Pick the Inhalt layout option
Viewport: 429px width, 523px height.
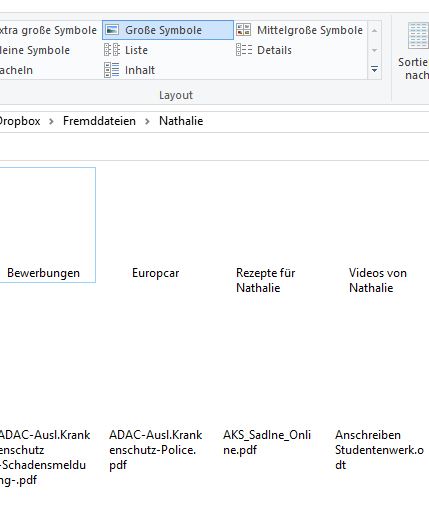coord(129,70)
